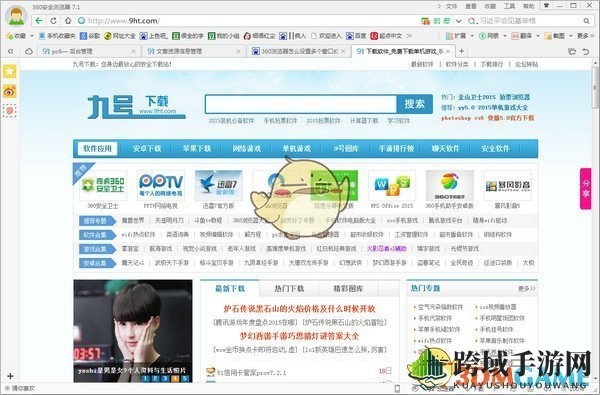Switch to the 360浏览器怎么设置多个窗口 tab
The height and width of the screenshot is (395, 600).
click(298, 51)
